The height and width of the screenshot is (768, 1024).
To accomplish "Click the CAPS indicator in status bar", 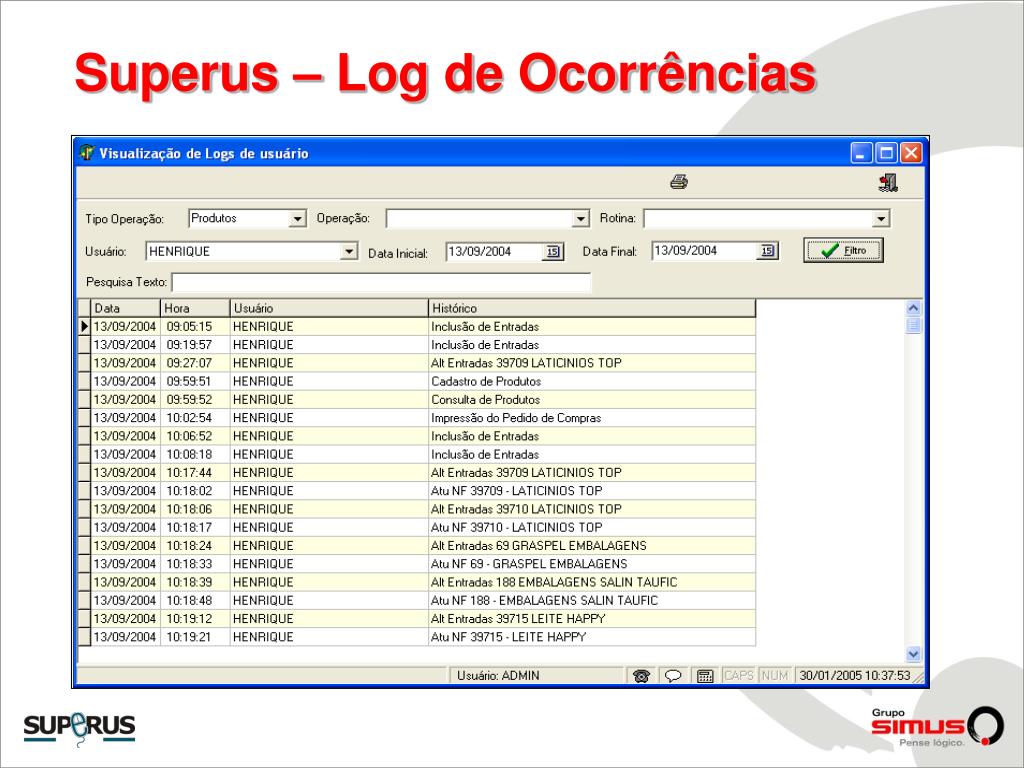I will coord(739,676).
